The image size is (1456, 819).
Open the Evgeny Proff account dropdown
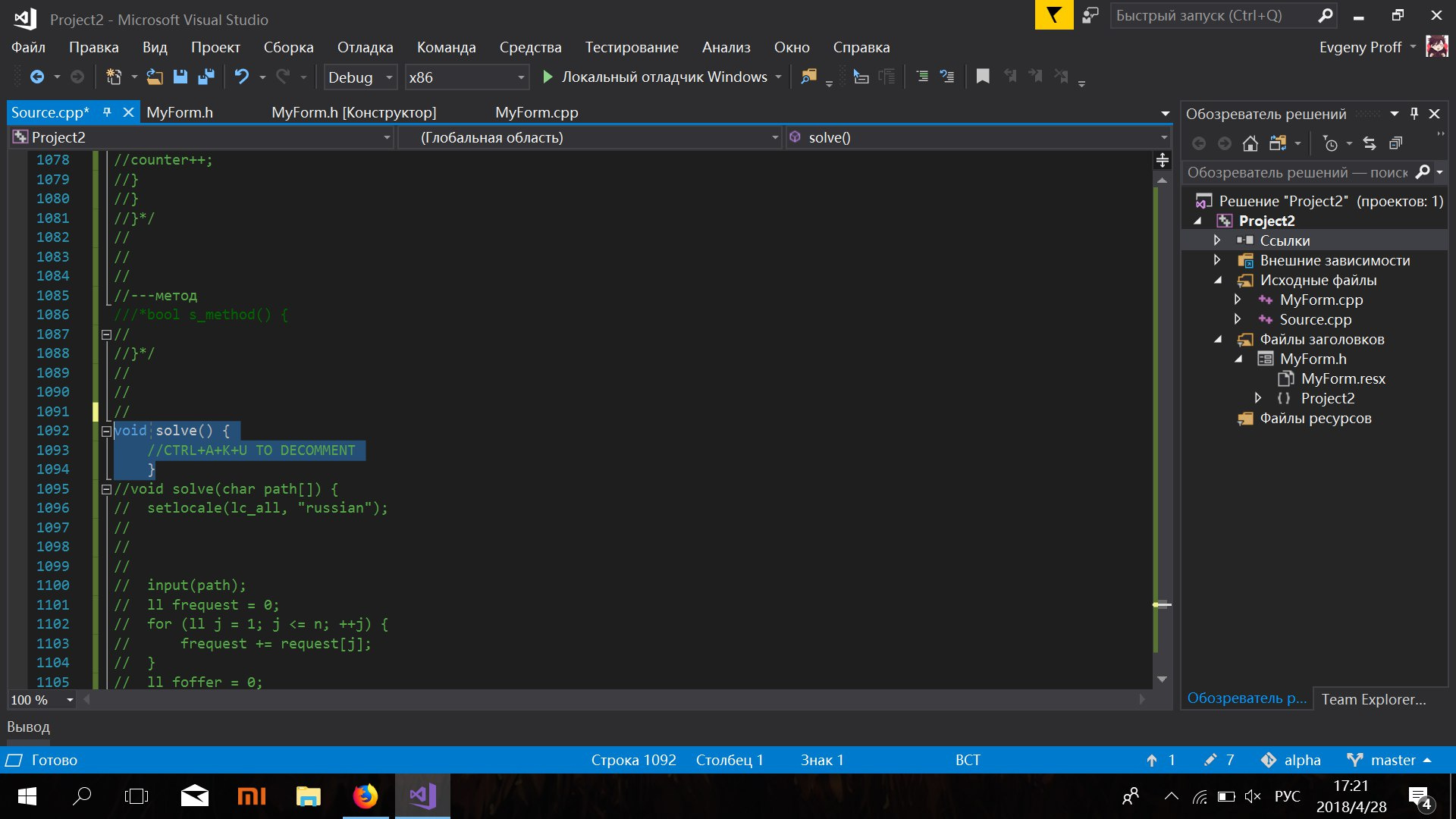1367,47
